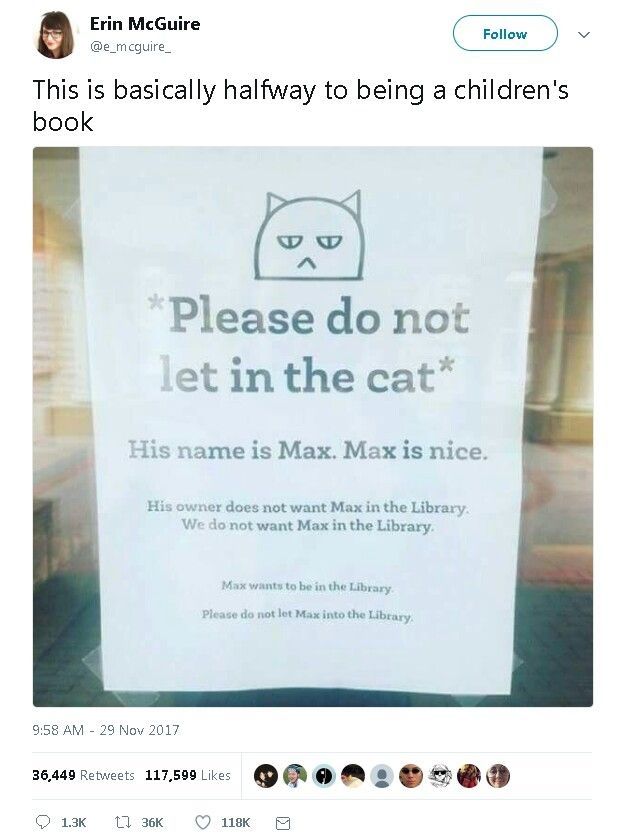Click the 36K retweet count
The width and height of the screenshot is (626, 838).
(x=152, y=823)
